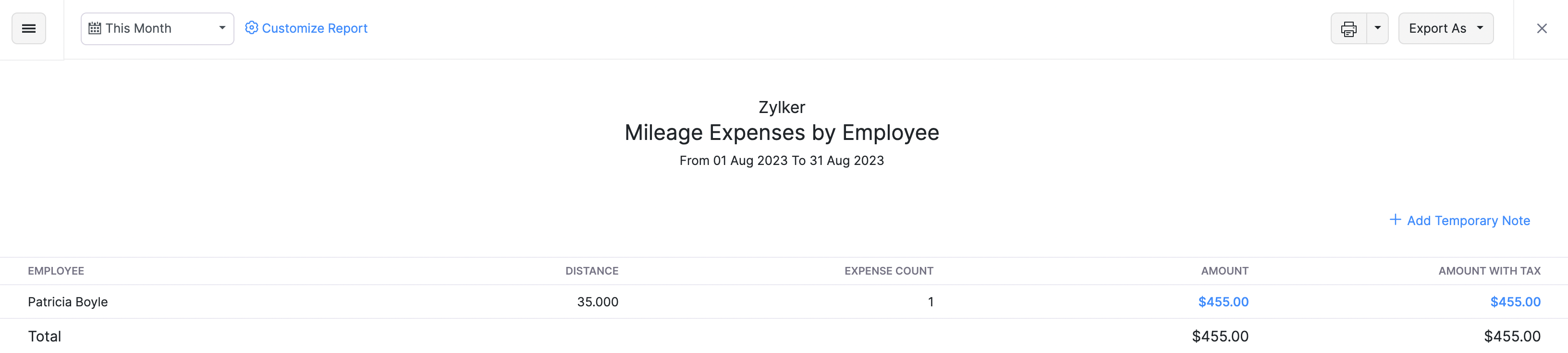
Task: Select the Patricia Boyle row
Action: click(68, 301)
